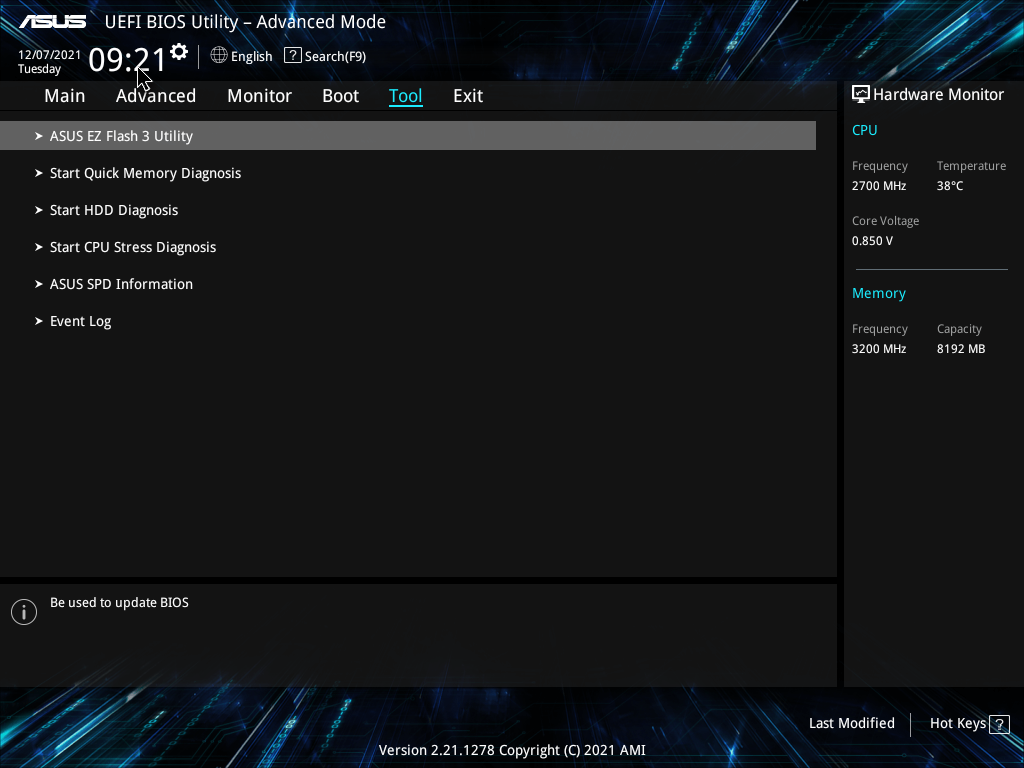Click the Hot Keys question mark icon

pos(999,724)
